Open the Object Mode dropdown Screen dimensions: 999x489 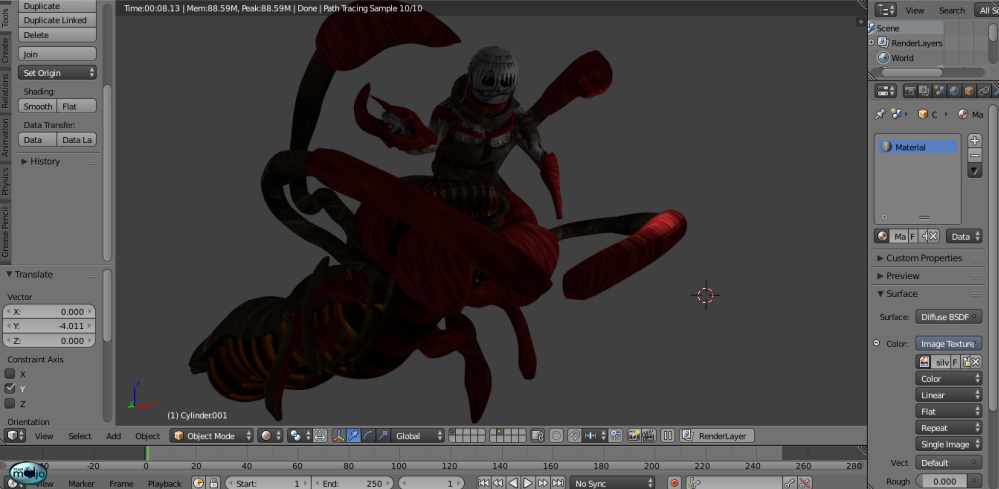[x=209, y=436]
